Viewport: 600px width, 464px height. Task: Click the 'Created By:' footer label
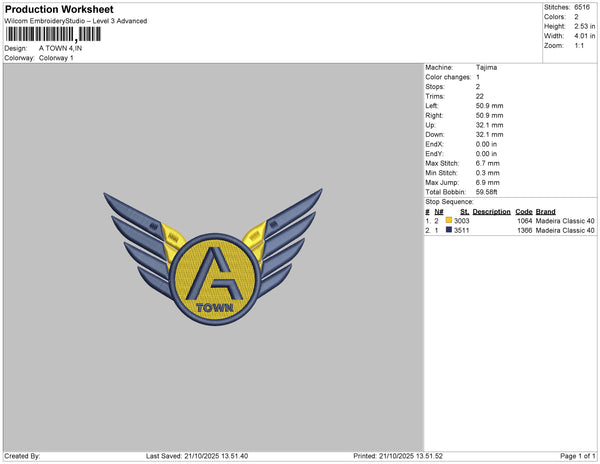[x=22, y=456]
